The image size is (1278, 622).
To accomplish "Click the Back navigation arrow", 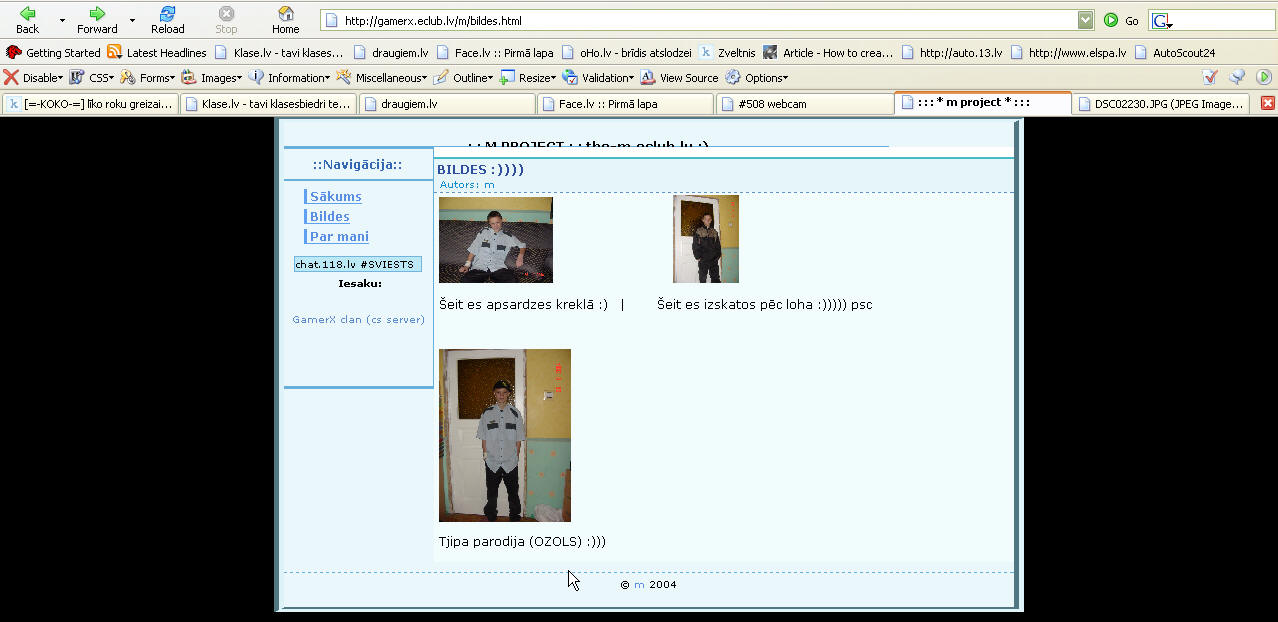I will [x=27, y=15].
